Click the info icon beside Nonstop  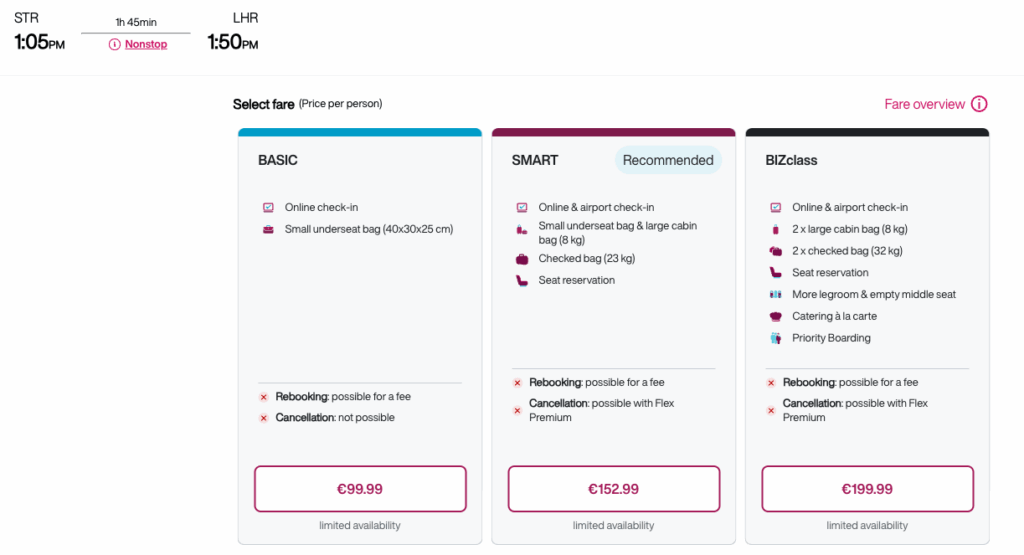[x=114, y=44]
